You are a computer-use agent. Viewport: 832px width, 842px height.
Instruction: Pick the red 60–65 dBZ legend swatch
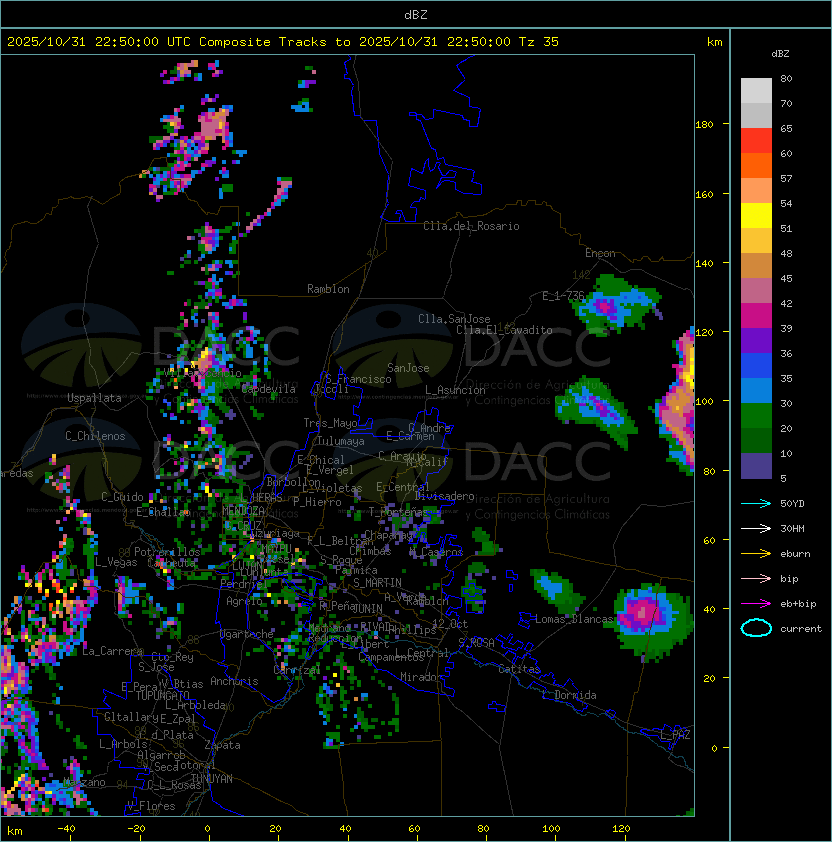[x=756, y=140]
